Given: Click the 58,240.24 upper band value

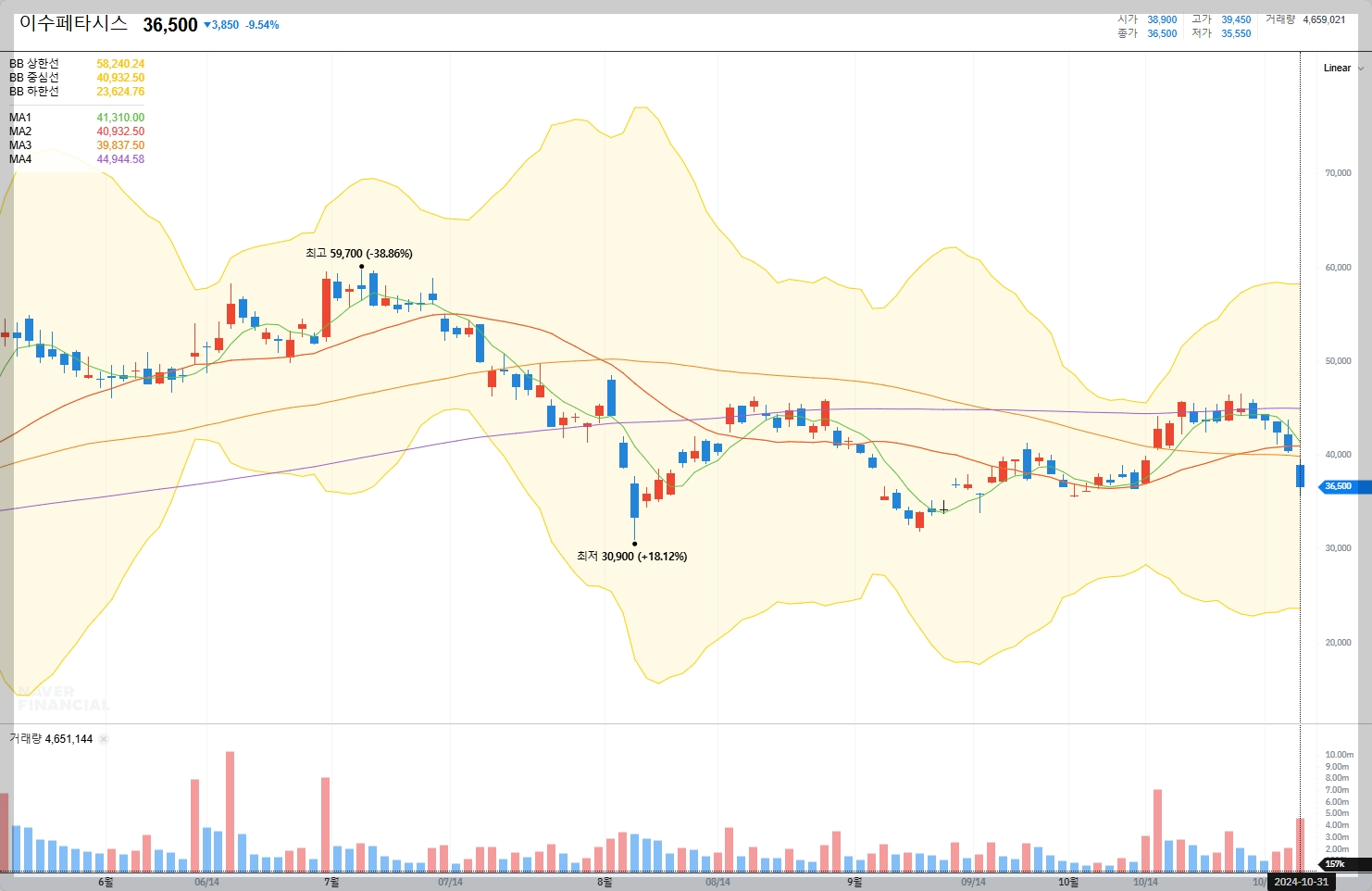Looking at the screenshot, I should (120, 64).
